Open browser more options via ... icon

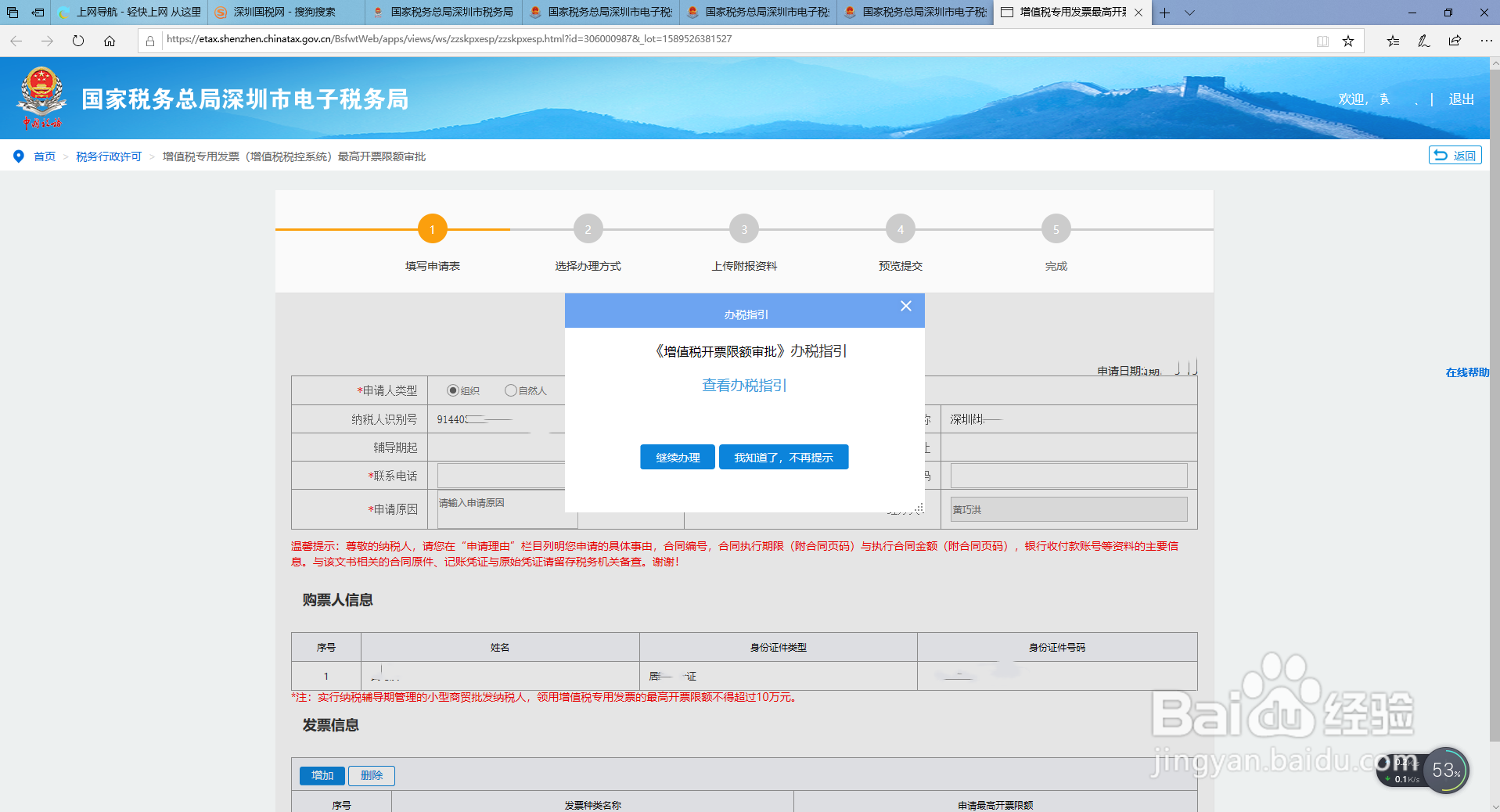tap(1486, 40)
